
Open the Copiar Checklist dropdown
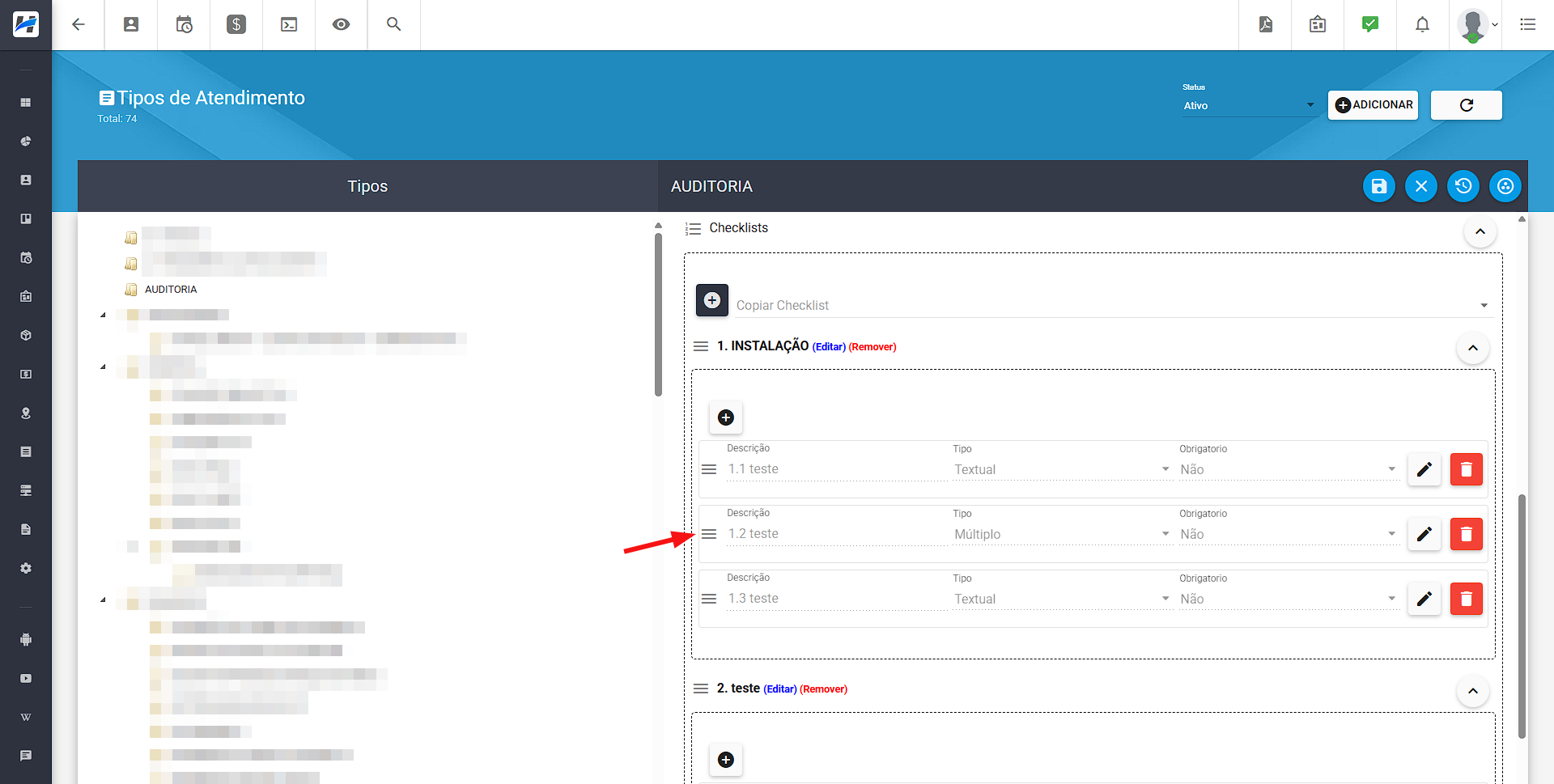point(1113,306)
